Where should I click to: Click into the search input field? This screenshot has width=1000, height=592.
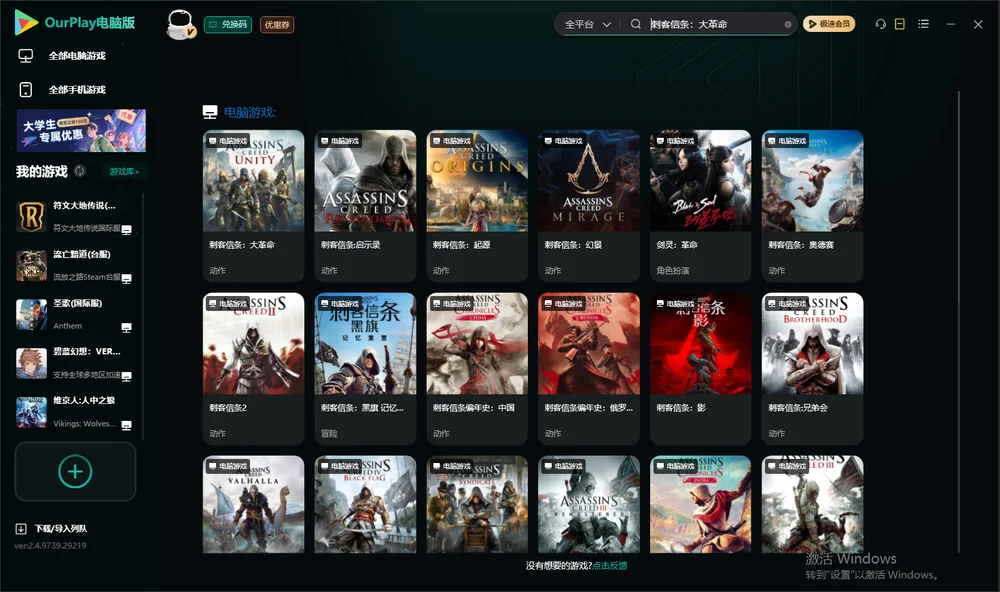click(x=714, y=24)
